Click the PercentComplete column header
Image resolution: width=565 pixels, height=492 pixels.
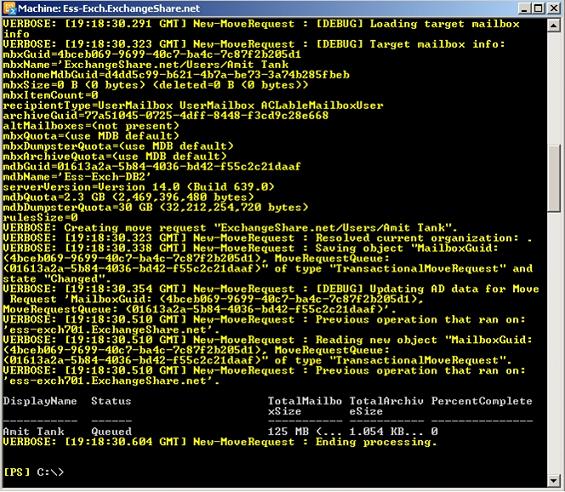(481, 401)
